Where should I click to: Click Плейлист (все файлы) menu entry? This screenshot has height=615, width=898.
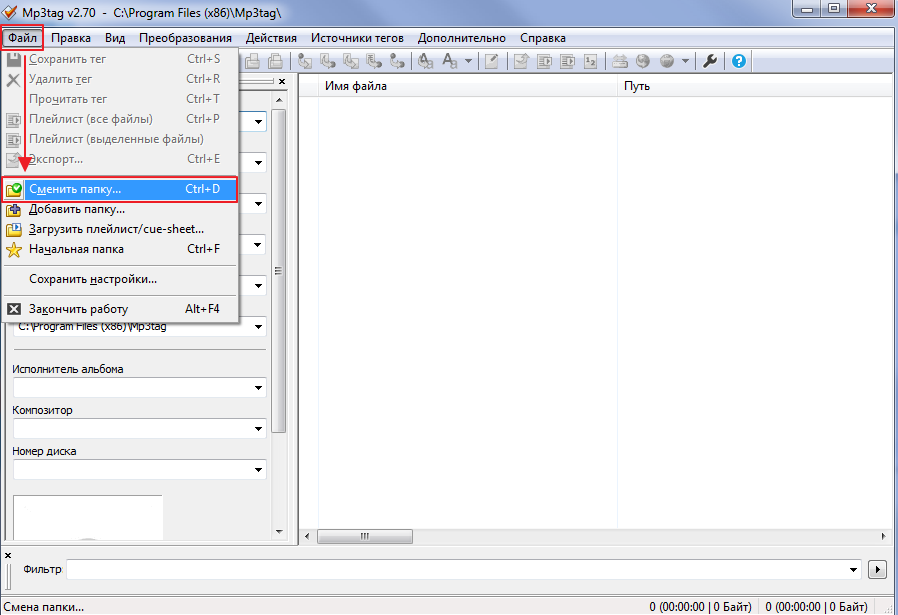click(x=120, y=119)
